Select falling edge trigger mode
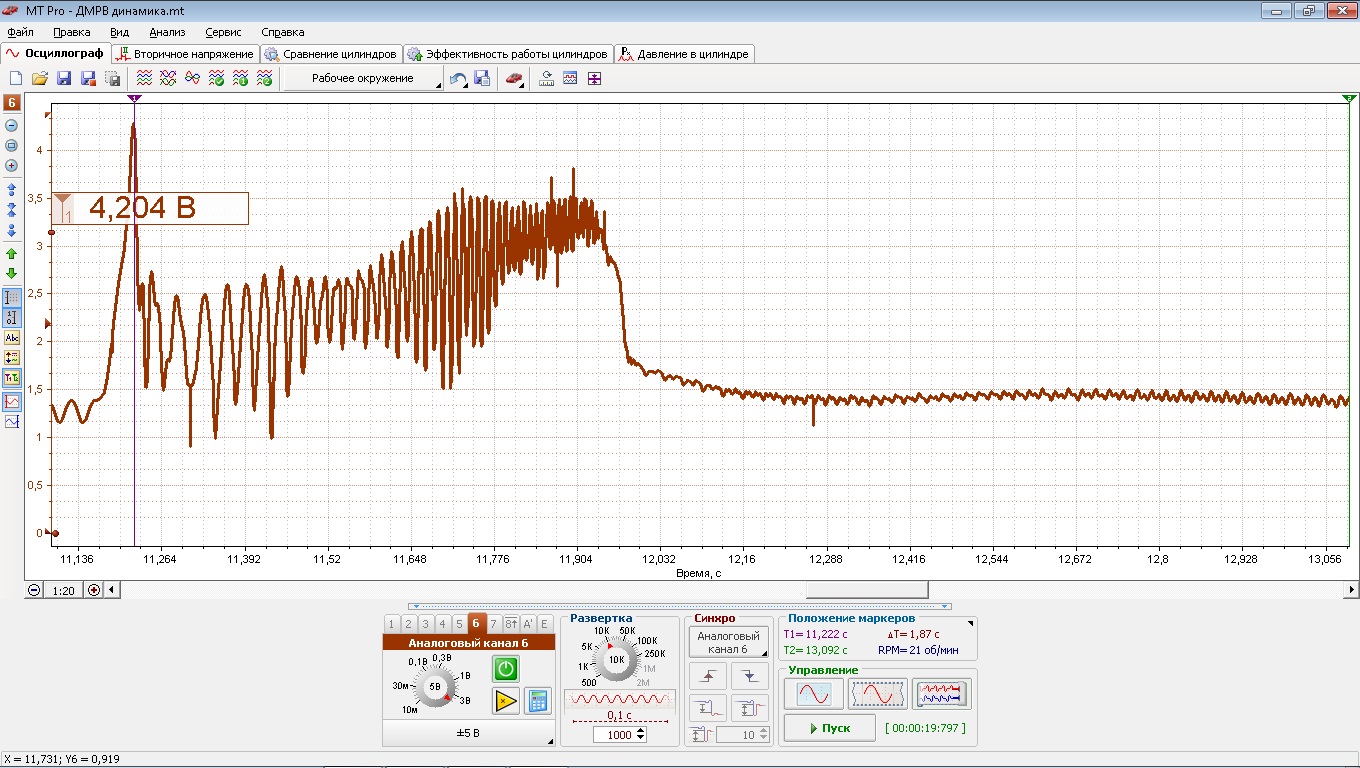Image resolution: width=1360 pixels, height=768 pixels. click(750, 676)
